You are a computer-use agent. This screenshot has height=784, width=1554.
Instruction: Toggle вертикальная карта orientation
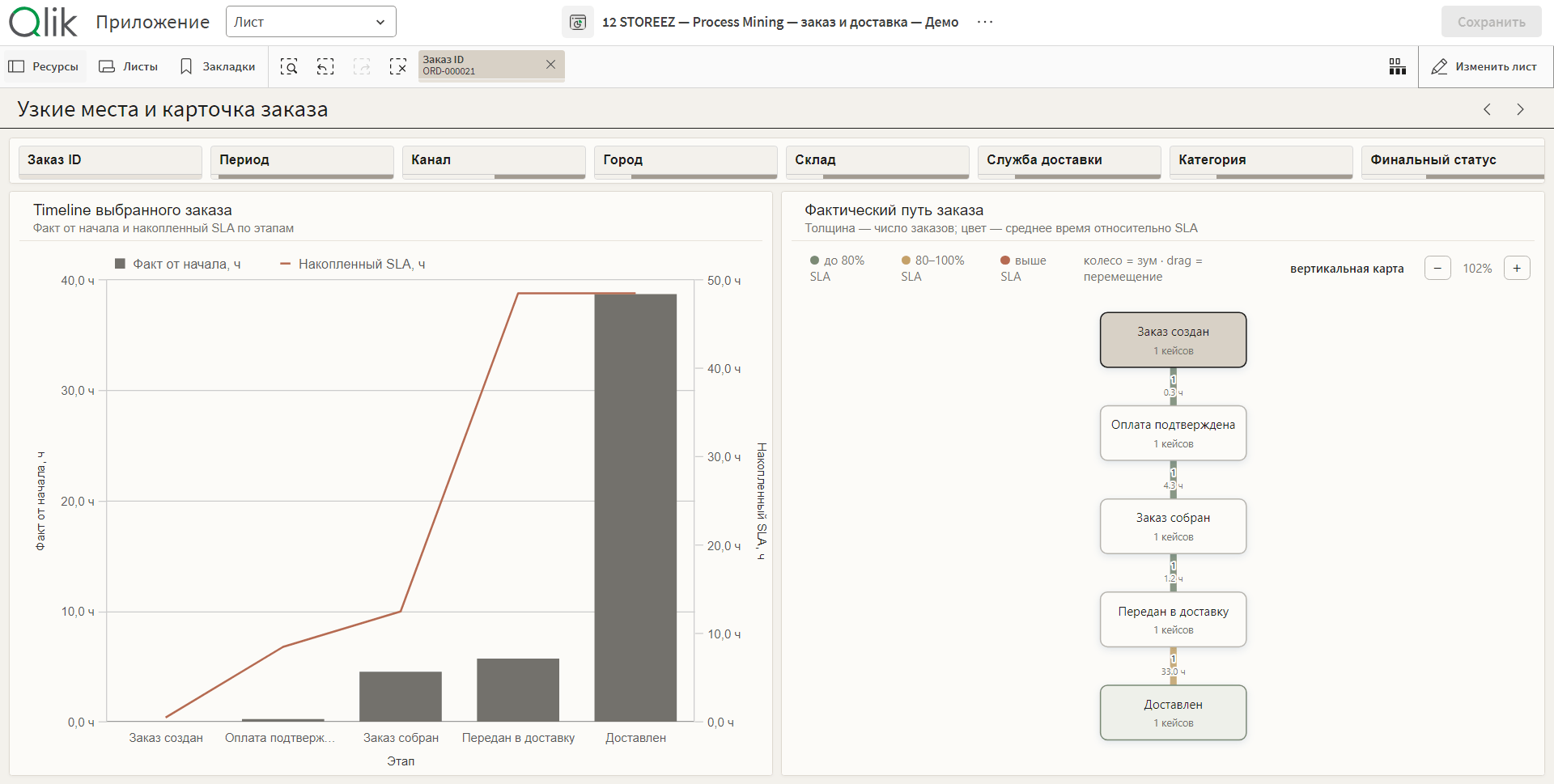1347,269
